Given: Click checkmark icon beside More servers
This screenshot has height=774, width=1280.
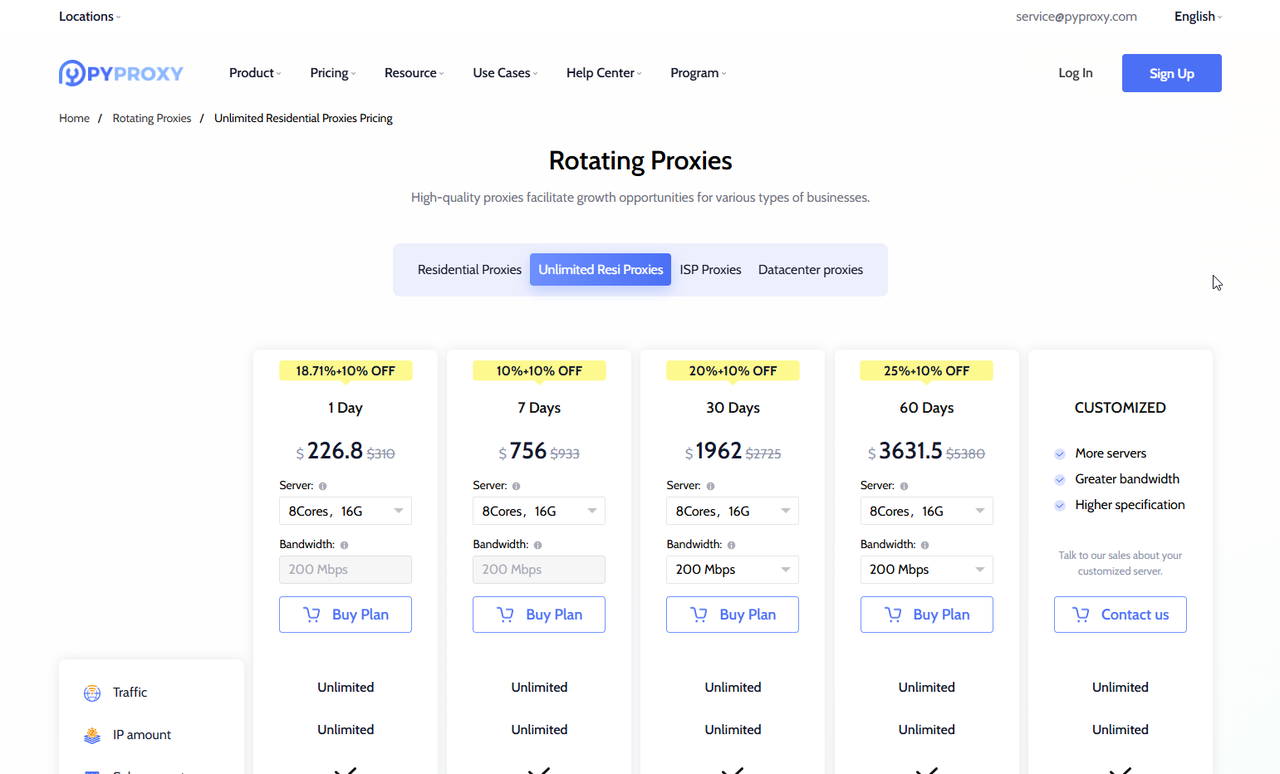Looking at the screenshot, I should click(1060, 454).
